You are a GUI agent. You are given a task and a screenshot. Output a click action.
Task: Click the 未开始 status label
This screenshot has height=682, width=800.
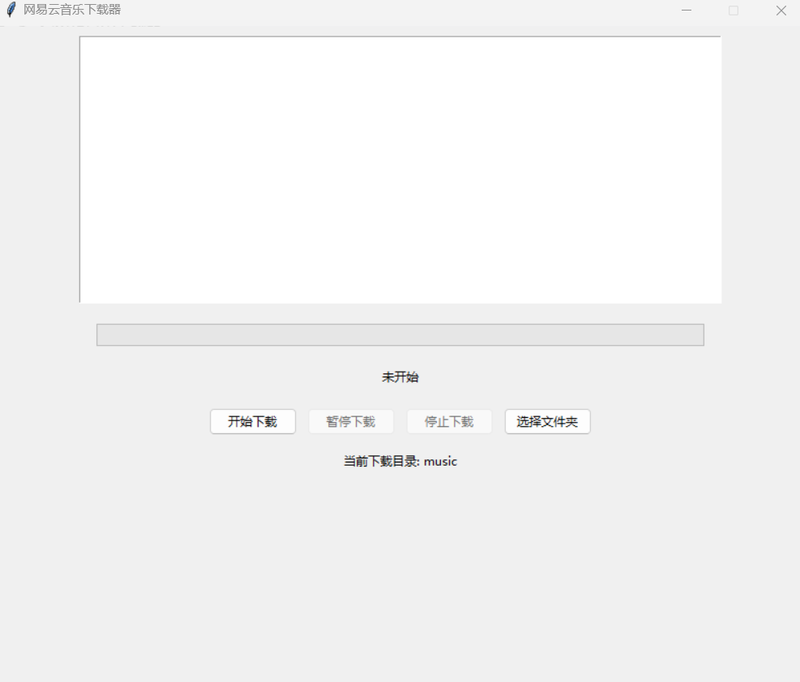pos(400,377)
